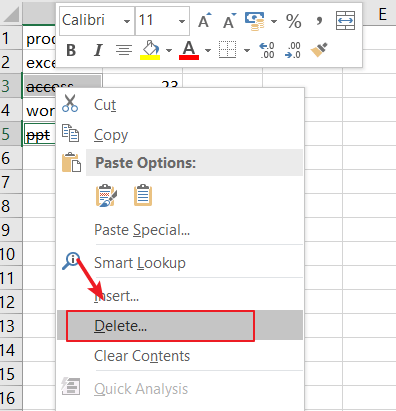
Task: Click the number cell in row 3
Action: pos(143,82)
